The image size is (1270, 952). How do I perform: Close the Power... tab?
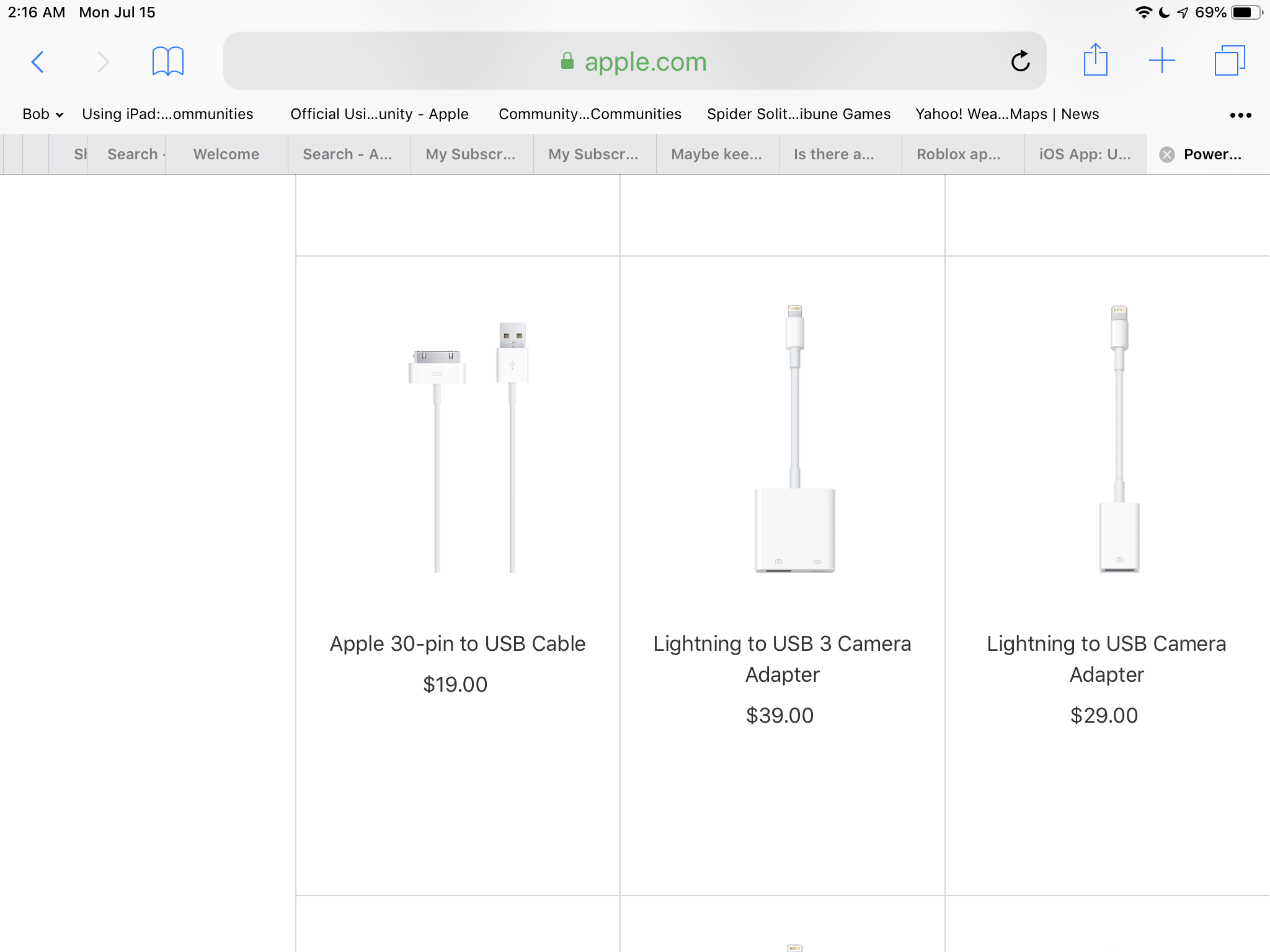[x=1167, y=154]
